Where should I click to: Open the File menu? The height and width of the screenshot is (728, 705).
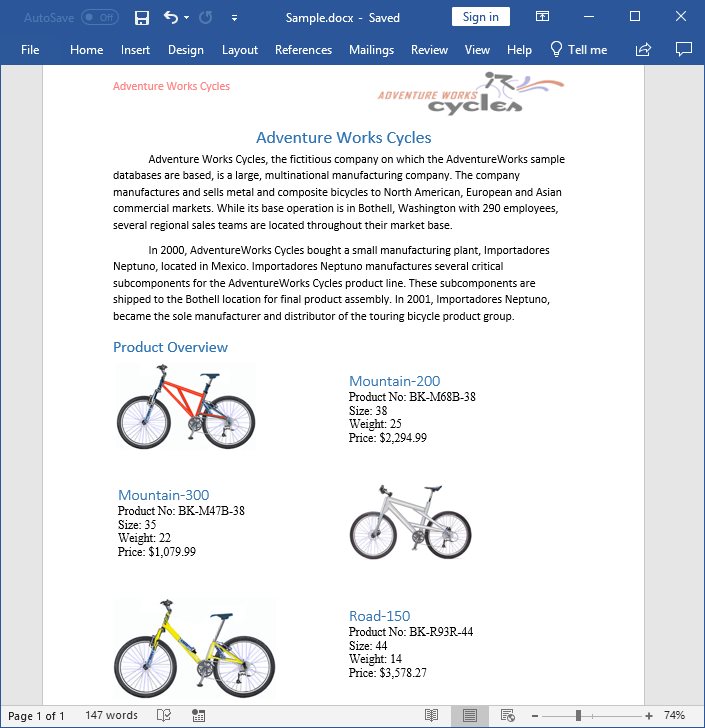30,50
